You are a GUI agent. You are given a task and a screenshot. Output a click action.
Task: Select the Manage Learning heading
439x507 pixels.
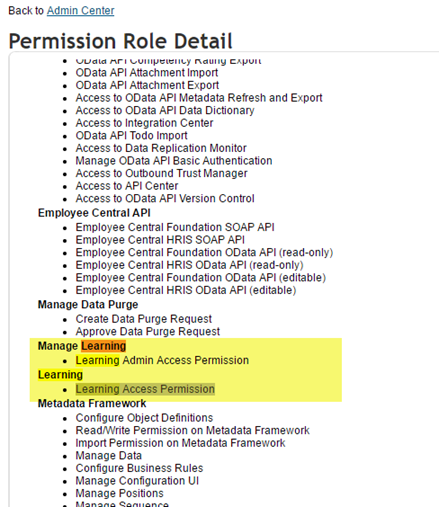(x=82, y=346)
